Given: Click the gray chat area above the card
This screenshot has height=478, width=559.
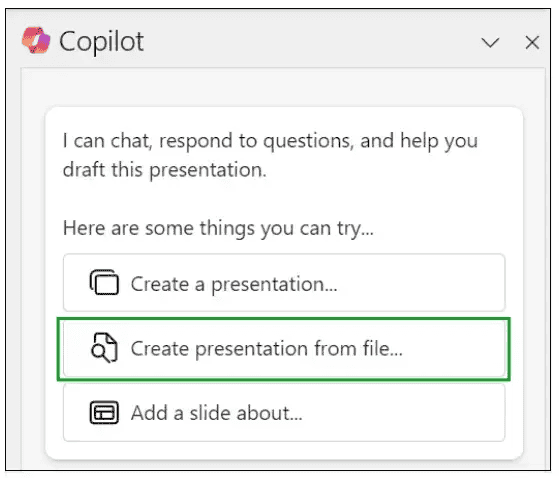Looking at the screenshot, I should tap(283, 87).
